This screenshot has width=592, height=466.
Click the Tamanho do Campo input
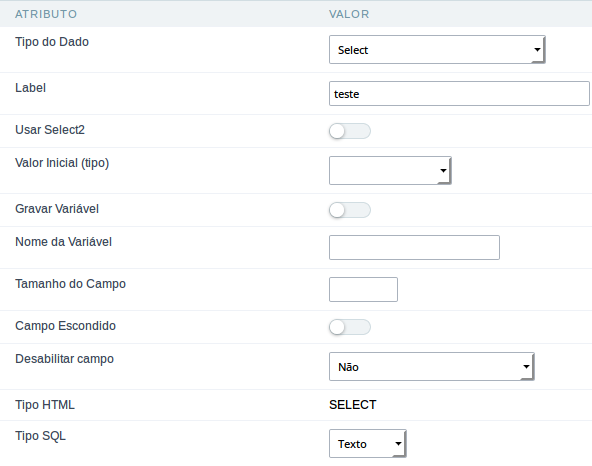(363, 289)
